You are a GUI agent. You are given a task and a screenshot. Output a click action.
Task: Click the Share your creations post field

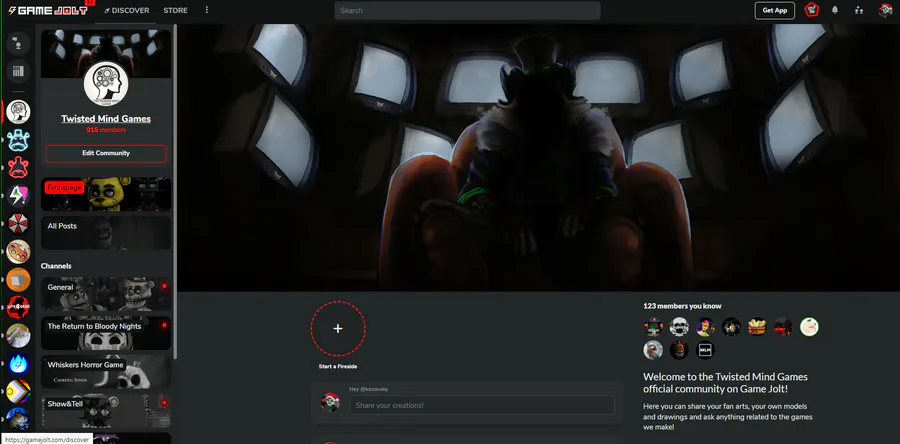click(482, 405)
